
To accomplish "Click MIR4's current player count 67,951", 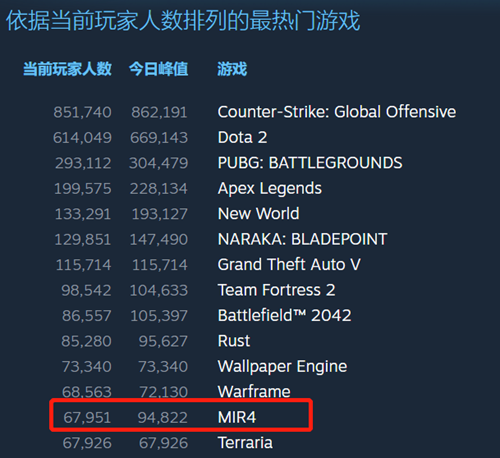I will point(87,418).
